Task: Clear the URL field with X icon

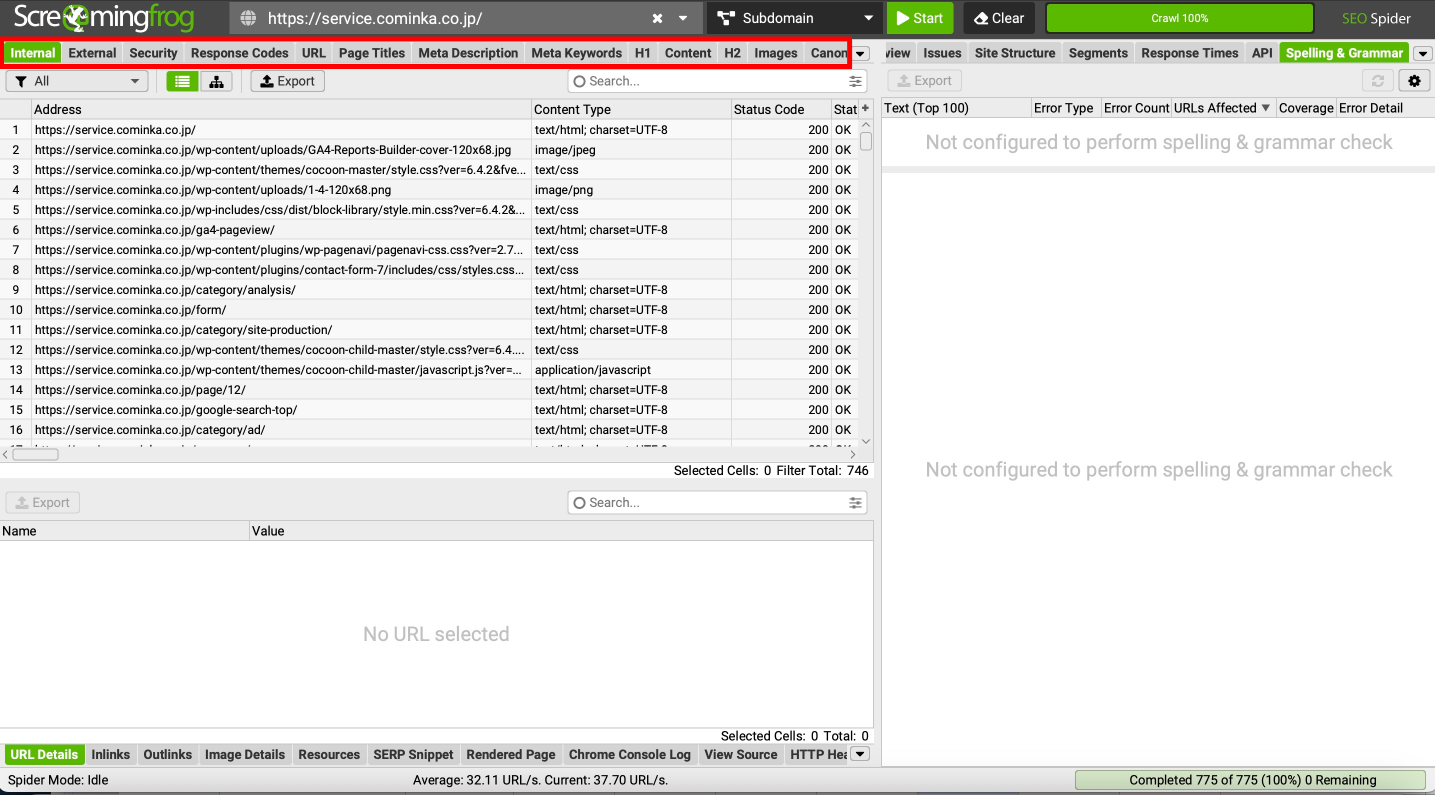Action: click(x=657, y=18)
